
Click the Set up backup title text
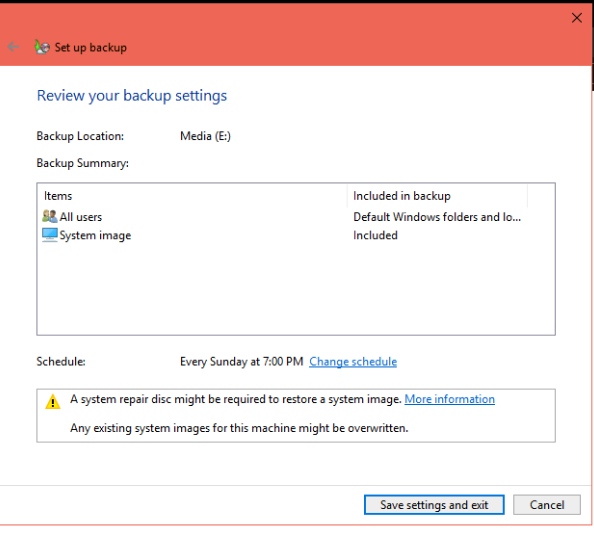(x=91, y=48)
